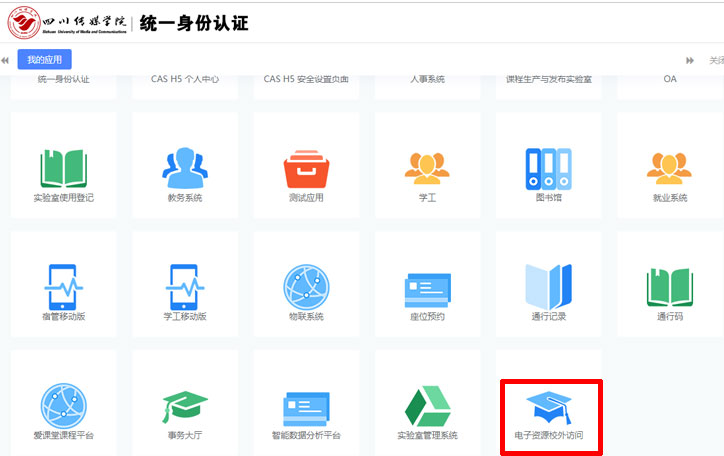This screenshot has width=724, height=456.
Task: Launch the 通行码 app
Action: coord(669,288)
